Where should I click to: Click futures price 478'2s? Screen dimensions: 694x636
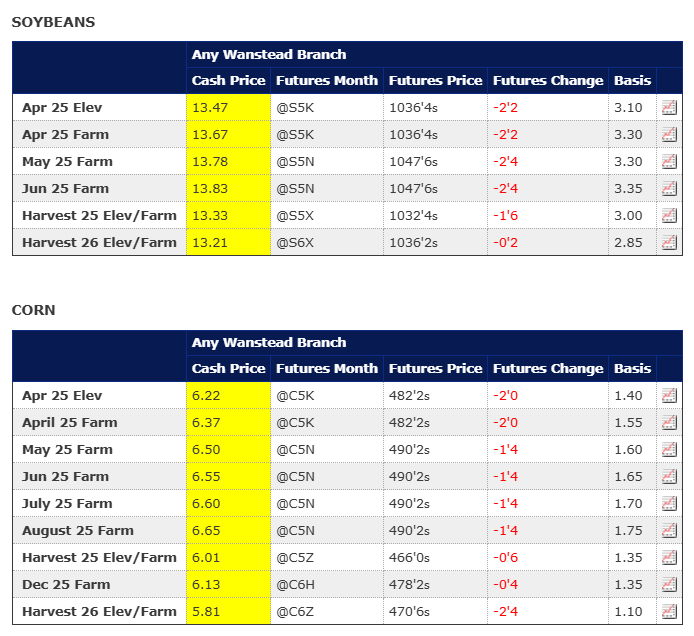pos(409,584)
